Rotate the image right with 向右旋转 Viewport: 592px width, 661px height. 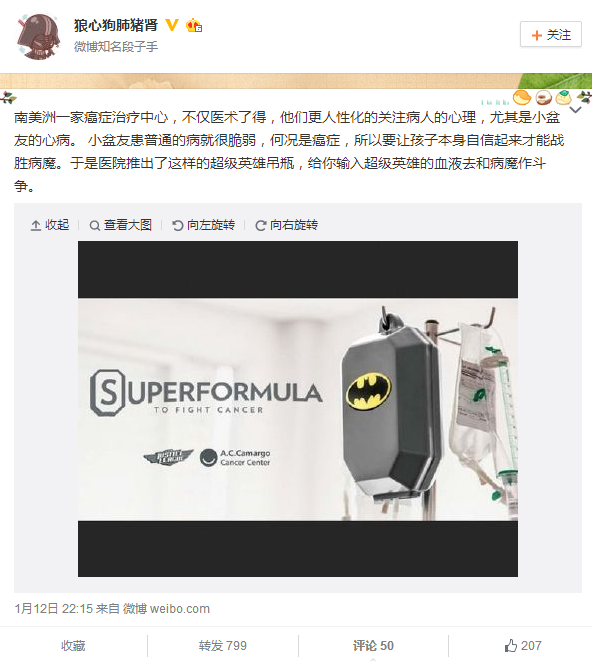click(x=287, y=225)
